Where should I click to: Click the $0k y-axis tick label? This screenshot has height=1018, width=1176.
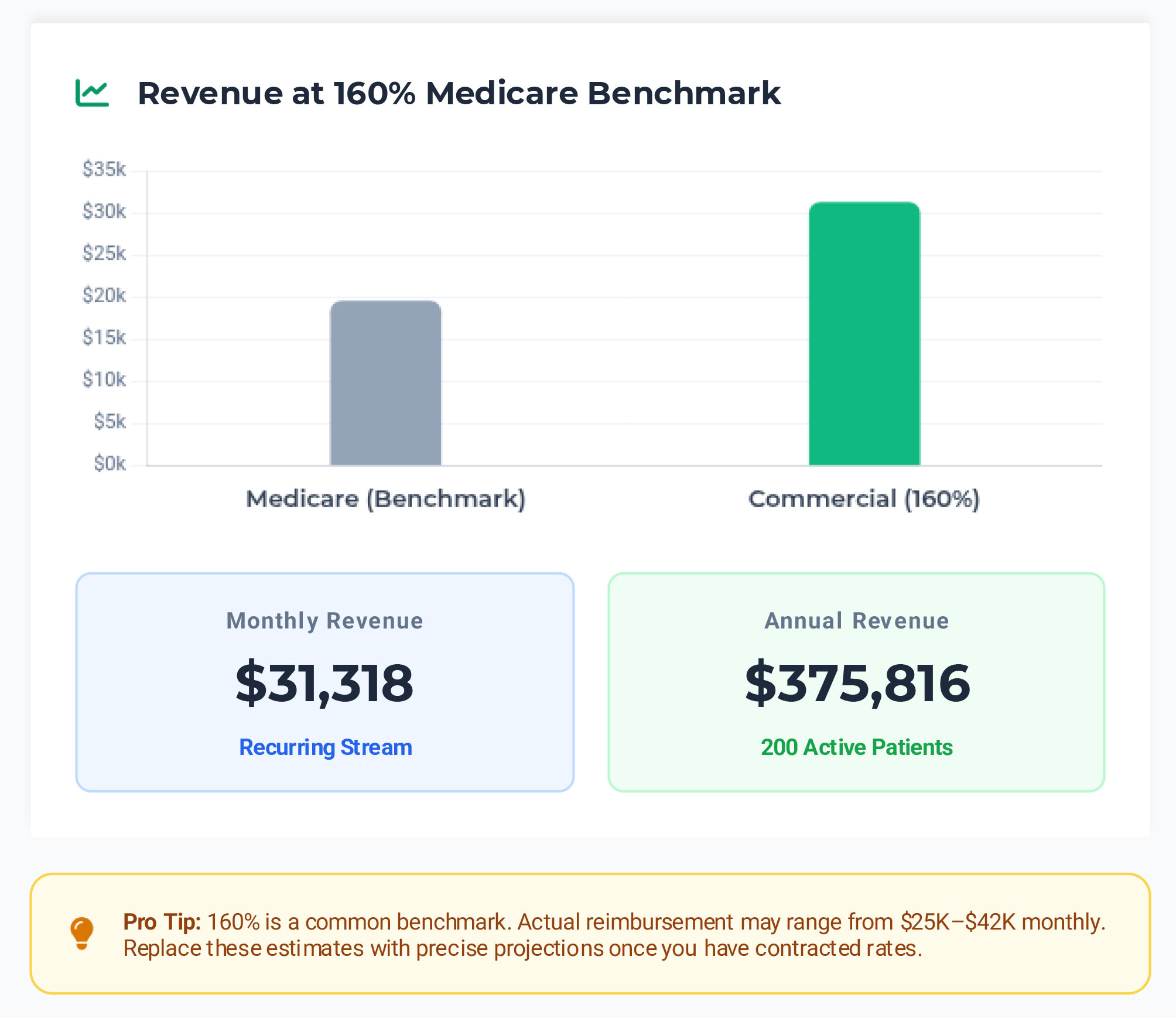[110, 464]
